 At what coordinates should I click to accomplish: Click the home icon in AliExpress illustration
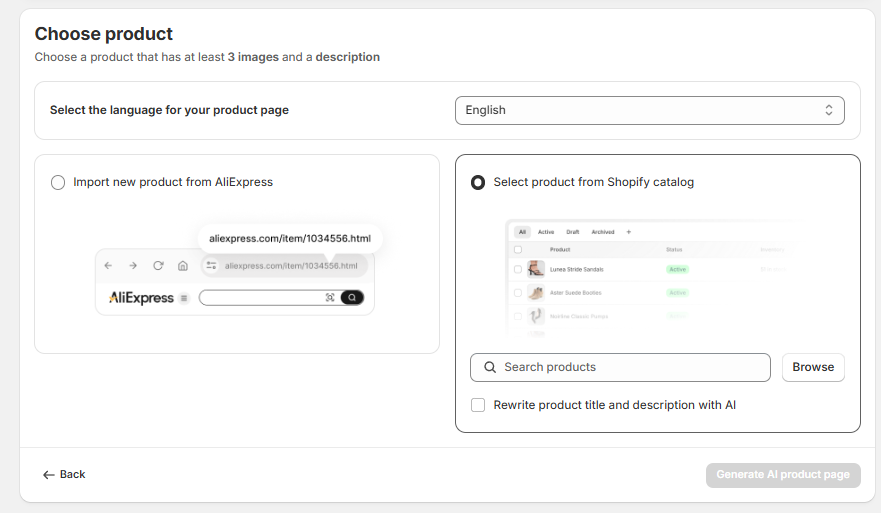(x=182, y=266)
